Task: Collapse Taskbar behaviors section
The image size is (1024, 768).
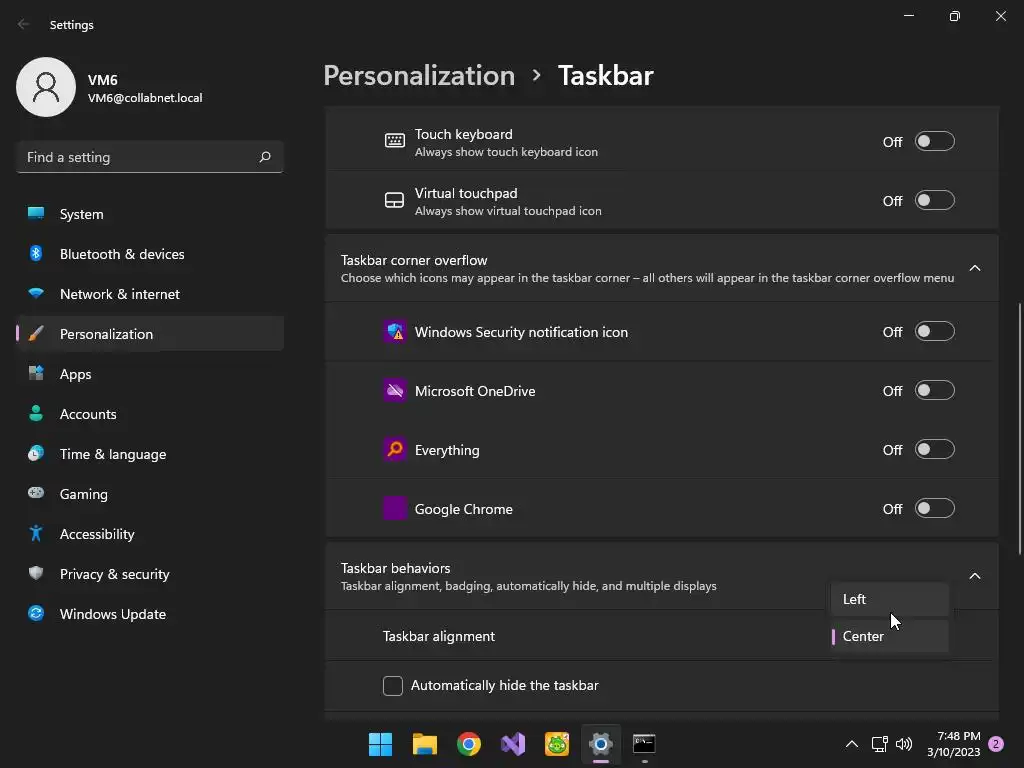Action: point(975,576)
